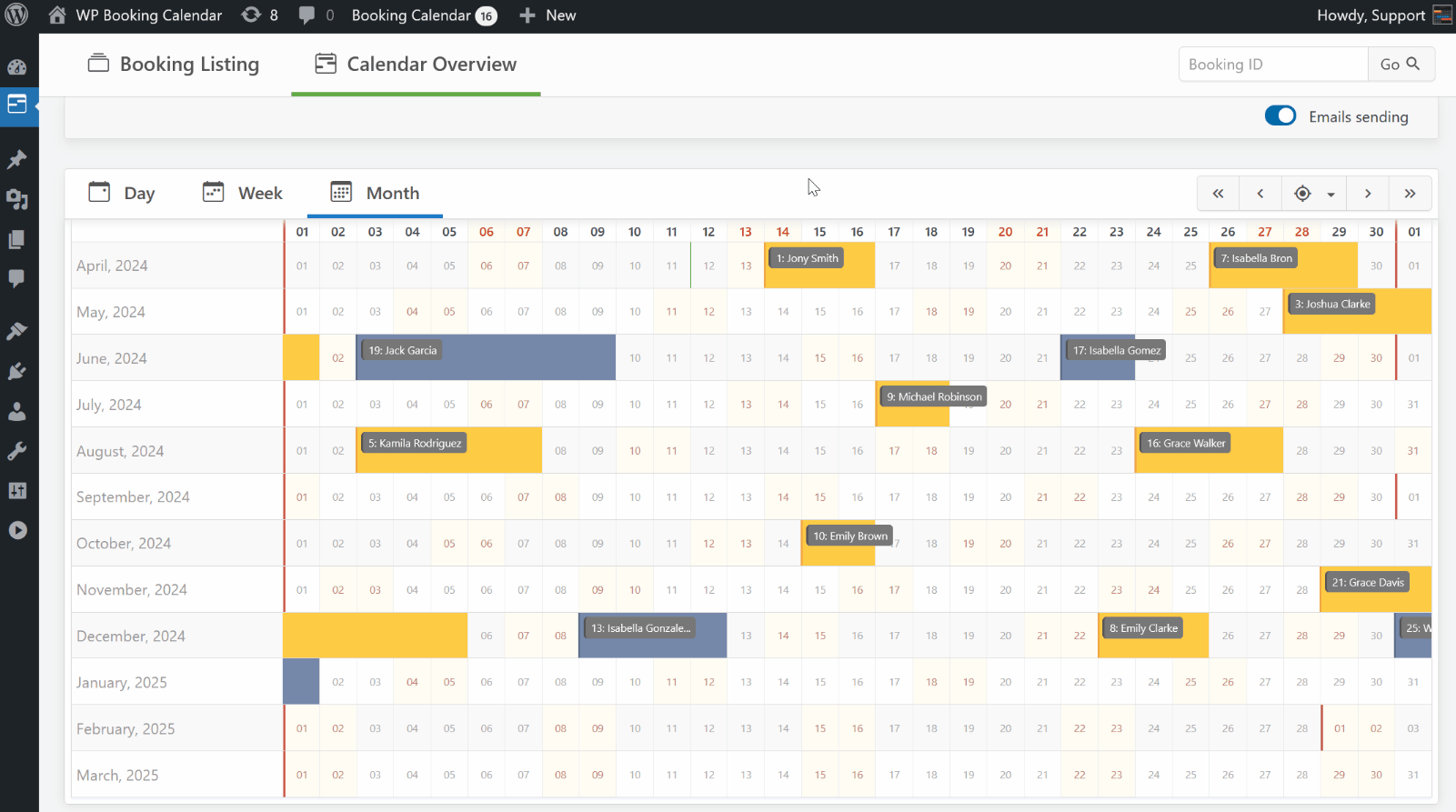Open Howdy, Support account menu

coord(1383,15)
